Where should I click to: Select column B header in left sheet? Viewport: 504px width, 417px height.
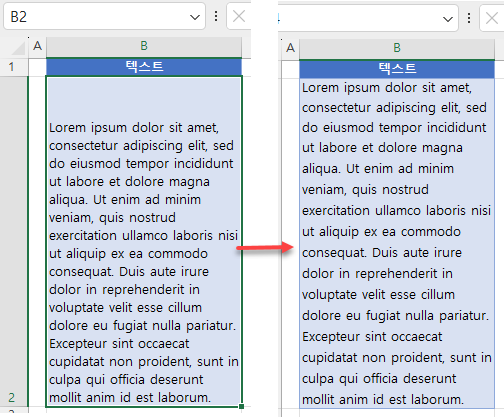(x=144, y=47)
